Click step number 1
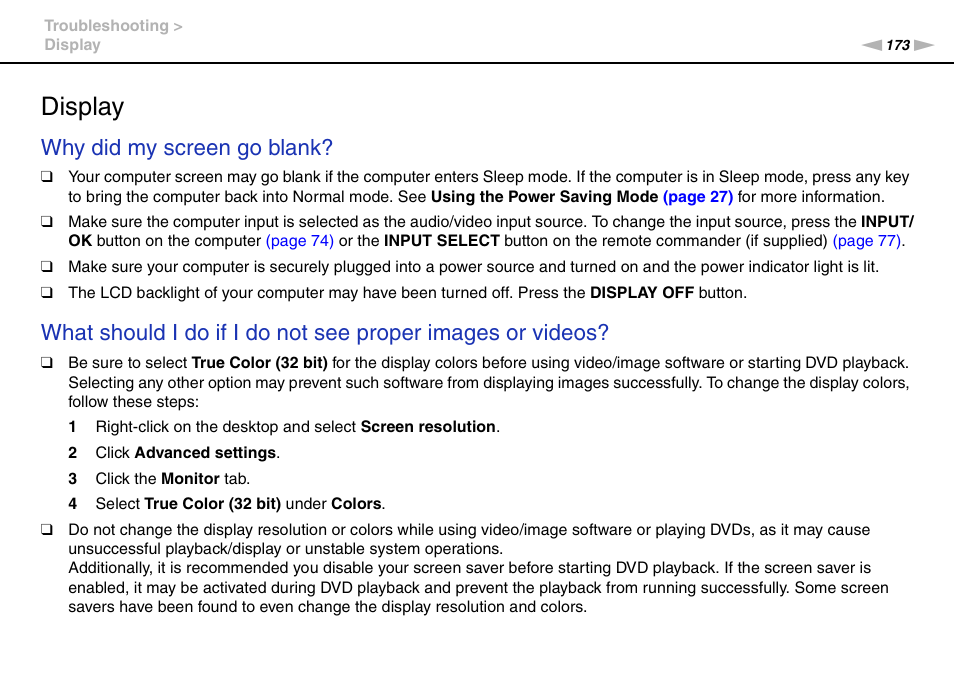The width and height of the screenshot is (954, 674). pos(72,427)
